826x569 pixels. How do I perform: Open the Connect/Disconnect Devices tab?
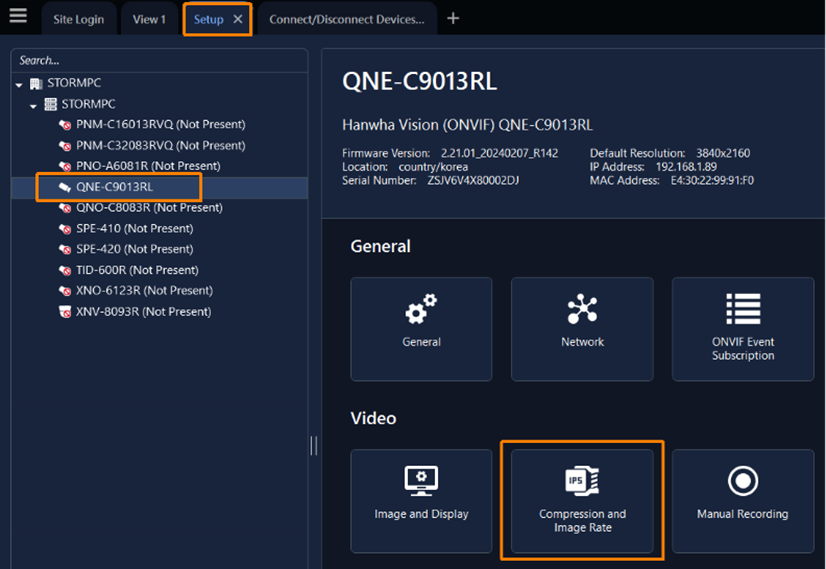click(346, 19)
